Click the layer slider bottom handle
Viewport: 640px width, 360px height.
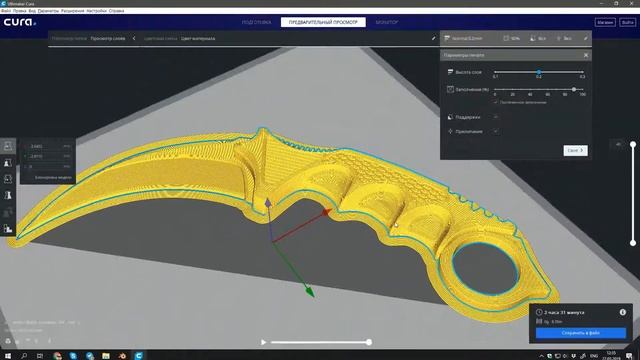coord(633,243)
